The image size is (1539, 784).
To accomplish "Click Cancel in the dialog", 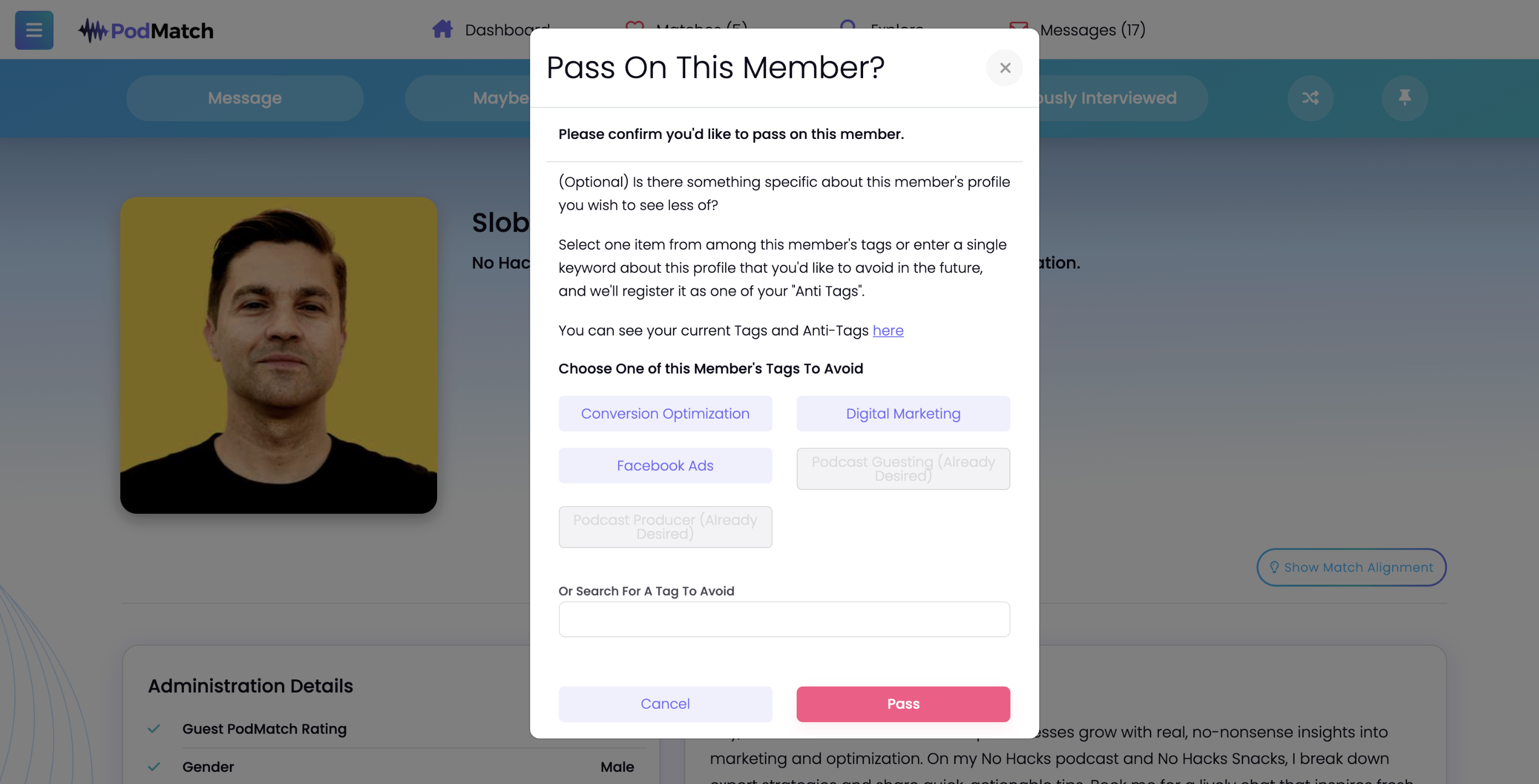I will pos(665,703).
